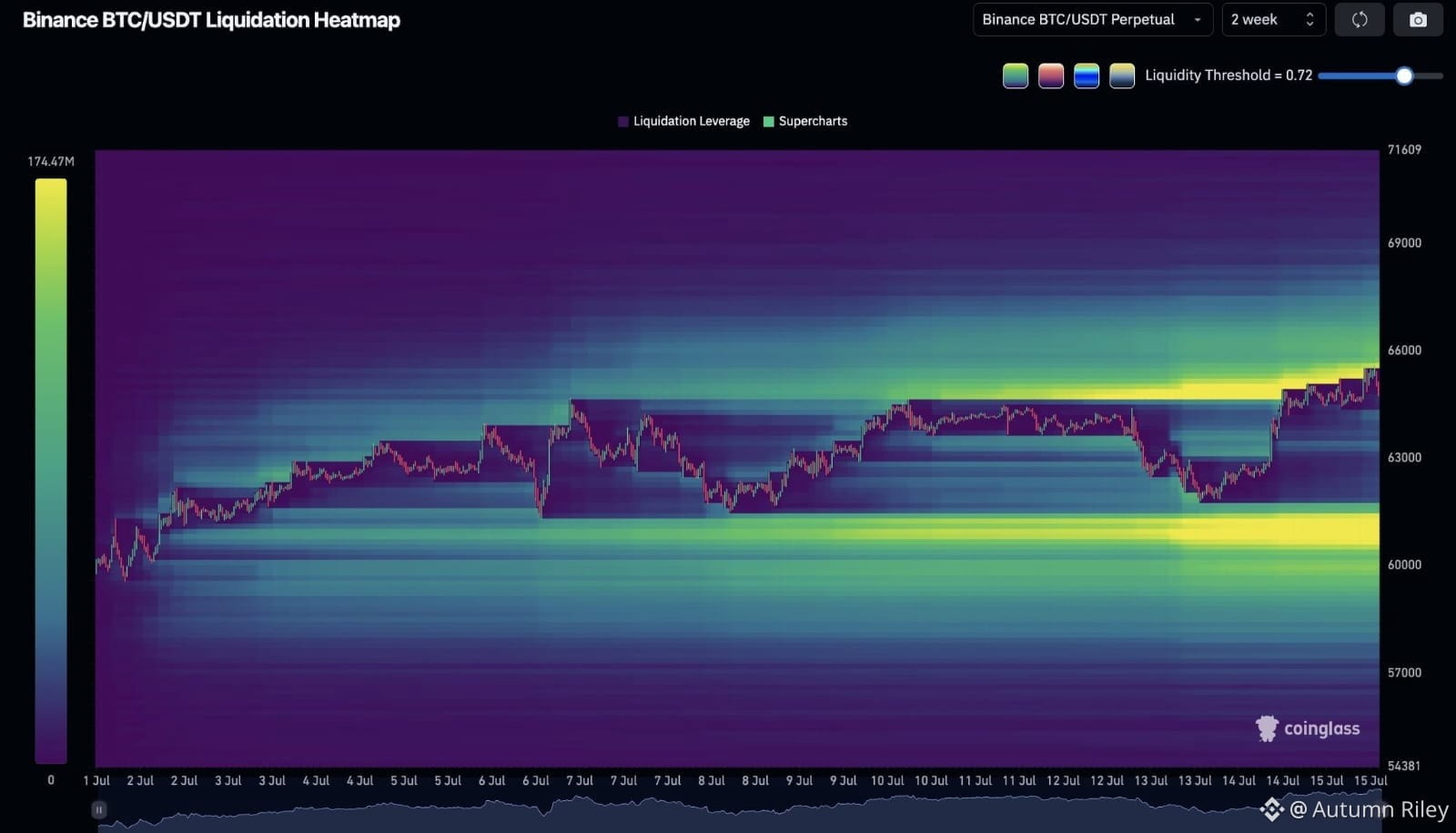Toggle the Liquidation Leverage legend series
Image resolution: width=1456 pixels, height=833 pixels.
(683, 121)
